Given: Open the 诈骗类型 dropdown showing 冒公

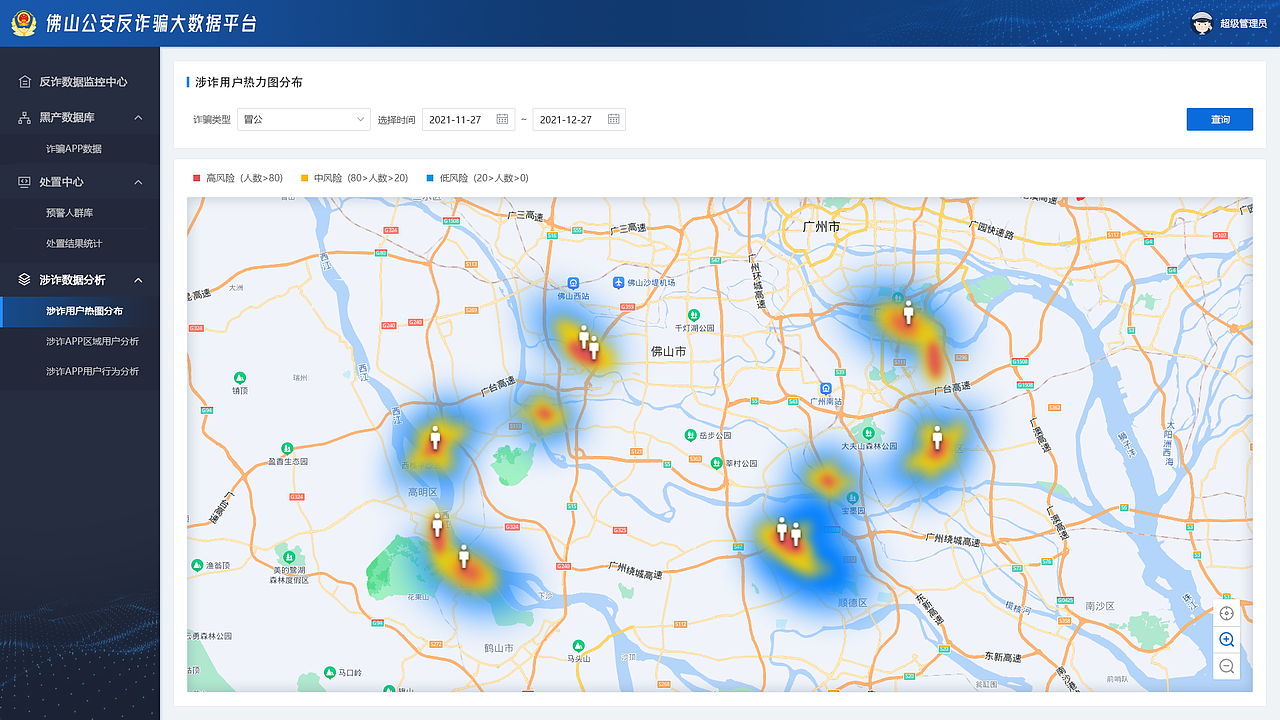Looking at the screenshot, I should click(304, 119).
